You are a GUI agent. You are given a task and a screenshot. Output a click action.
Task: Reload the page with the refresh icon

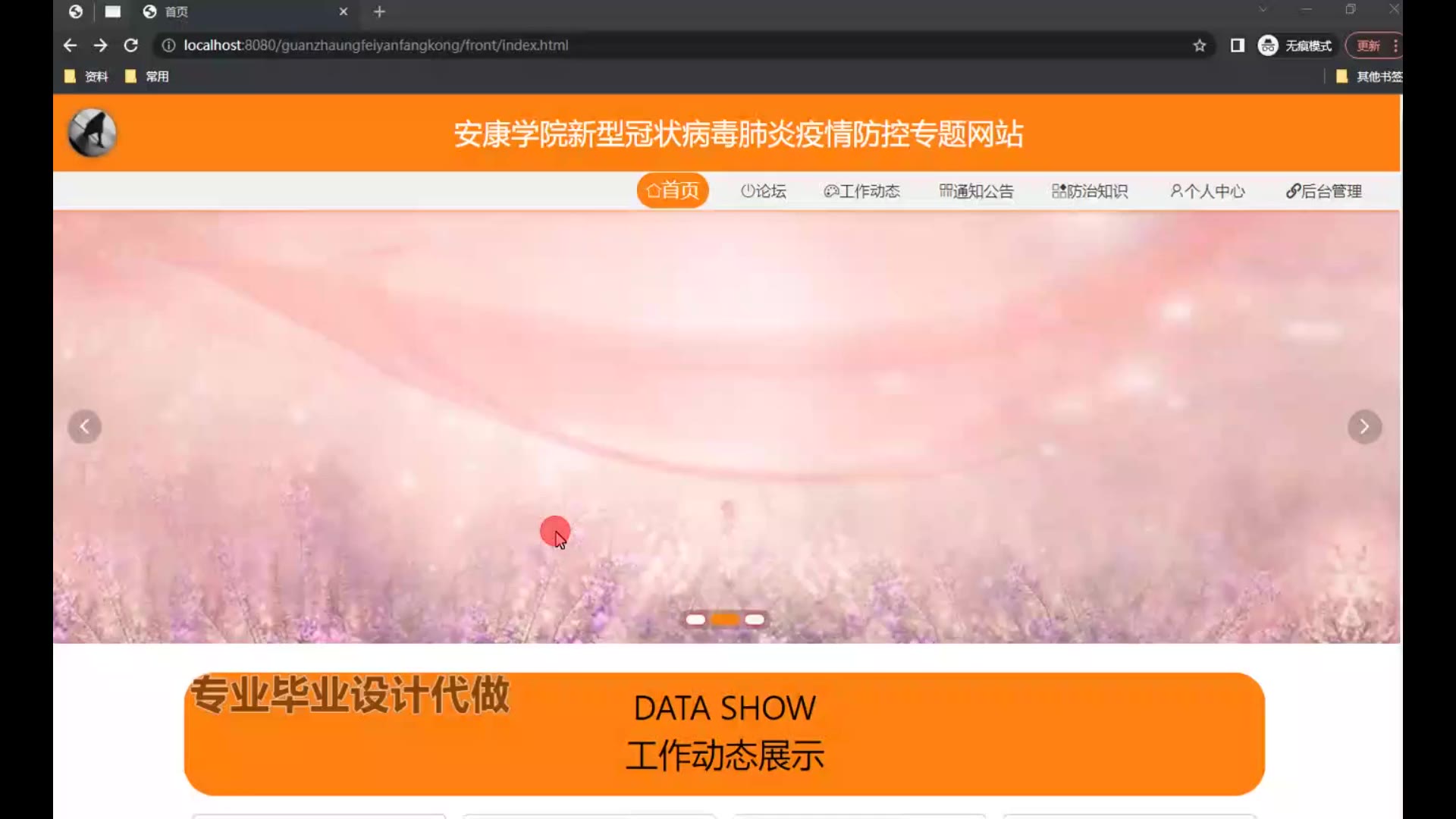coord(130,45)
